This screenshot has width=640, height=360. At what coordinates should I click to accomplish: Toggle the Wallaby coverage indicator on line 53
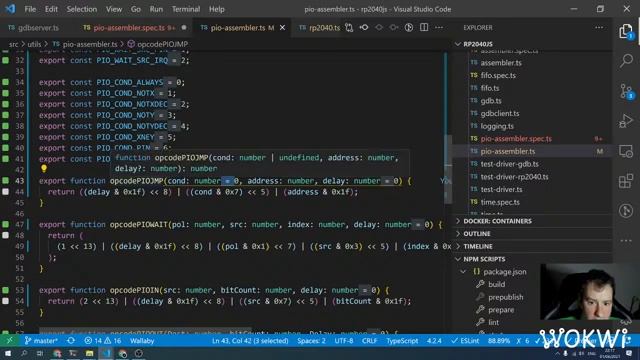click(x=5, y=290)
